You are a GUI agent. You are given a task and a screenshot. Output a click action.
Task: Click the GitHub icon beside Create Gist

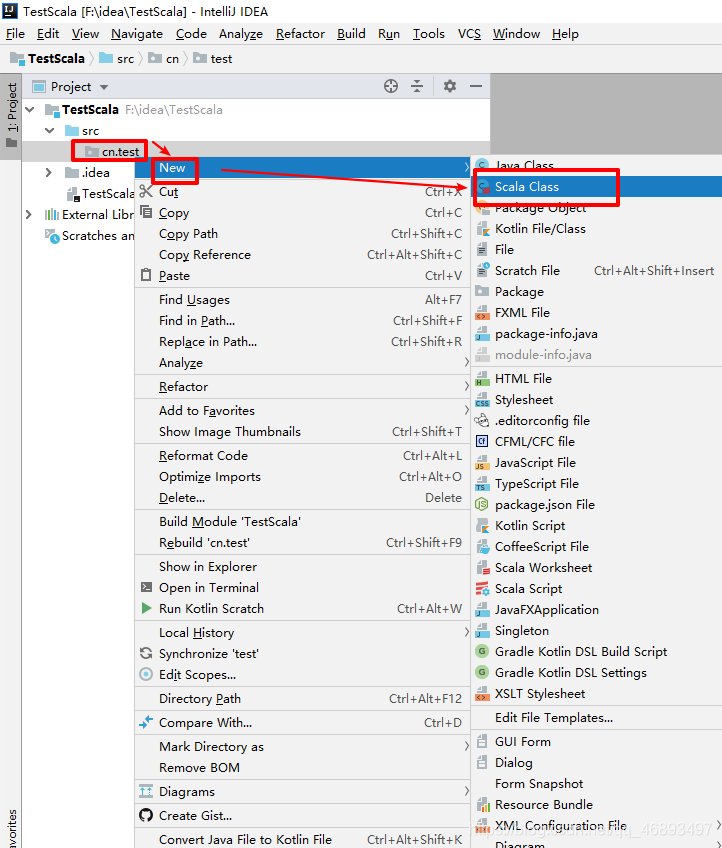pos(146,815)
